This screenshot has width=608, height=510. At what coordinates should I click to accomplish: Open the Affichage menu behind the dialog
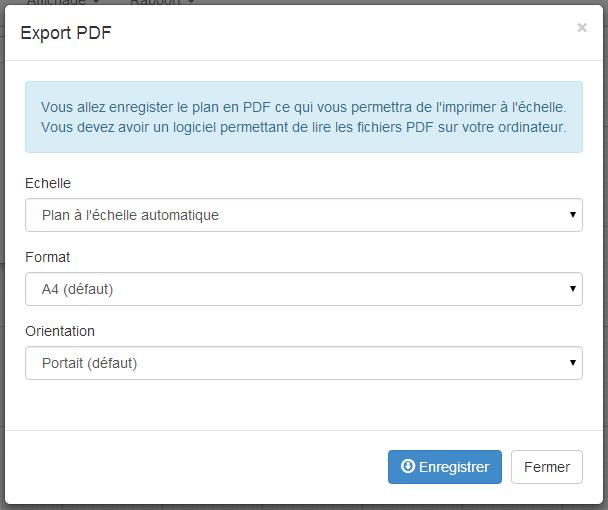coord(60,3)
